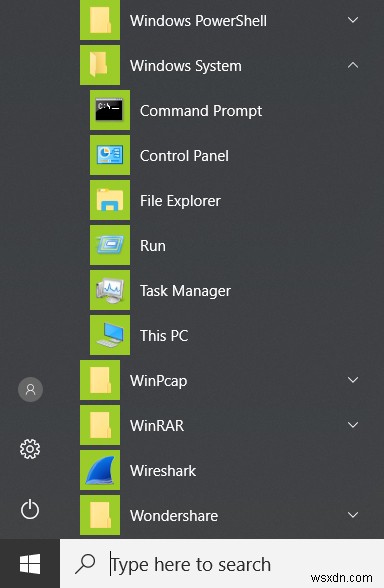Click the Wondershare folder icon

(100, 515)
